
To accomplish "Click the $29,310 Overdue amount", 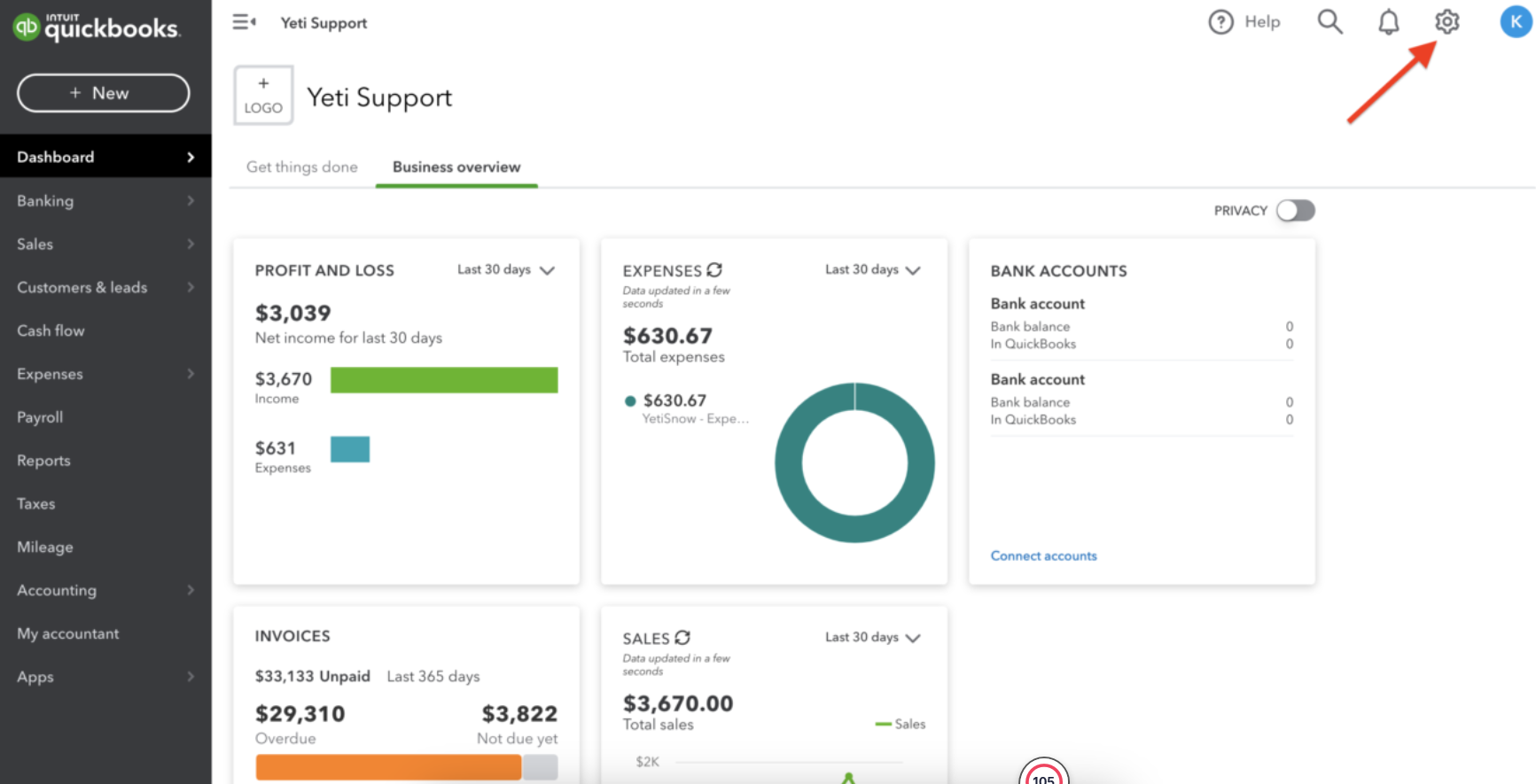I will (x=300, y=714).
